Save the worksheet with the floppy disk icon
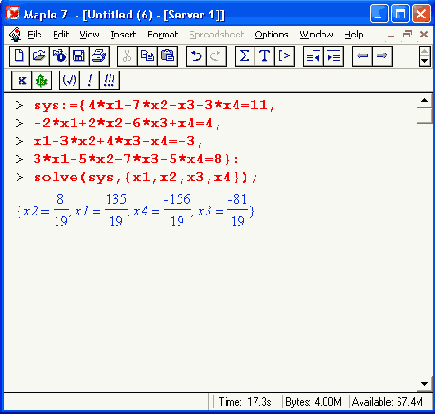This screenshot has width=435, height=414. click(x=79, y=56)
